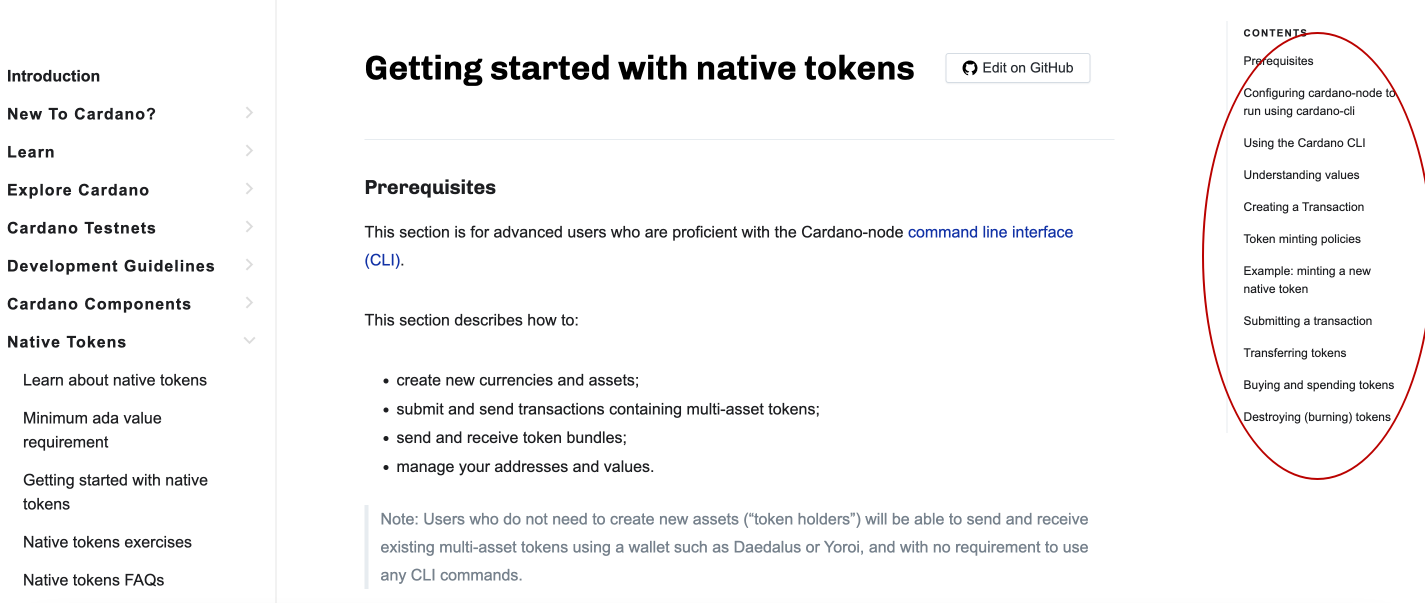Image resolution: width=1425 pixels, height=603 pixels.
Task: Jump to the Prerequisites section in contents
Action: pyautogui.click(x=1278, y=61)
